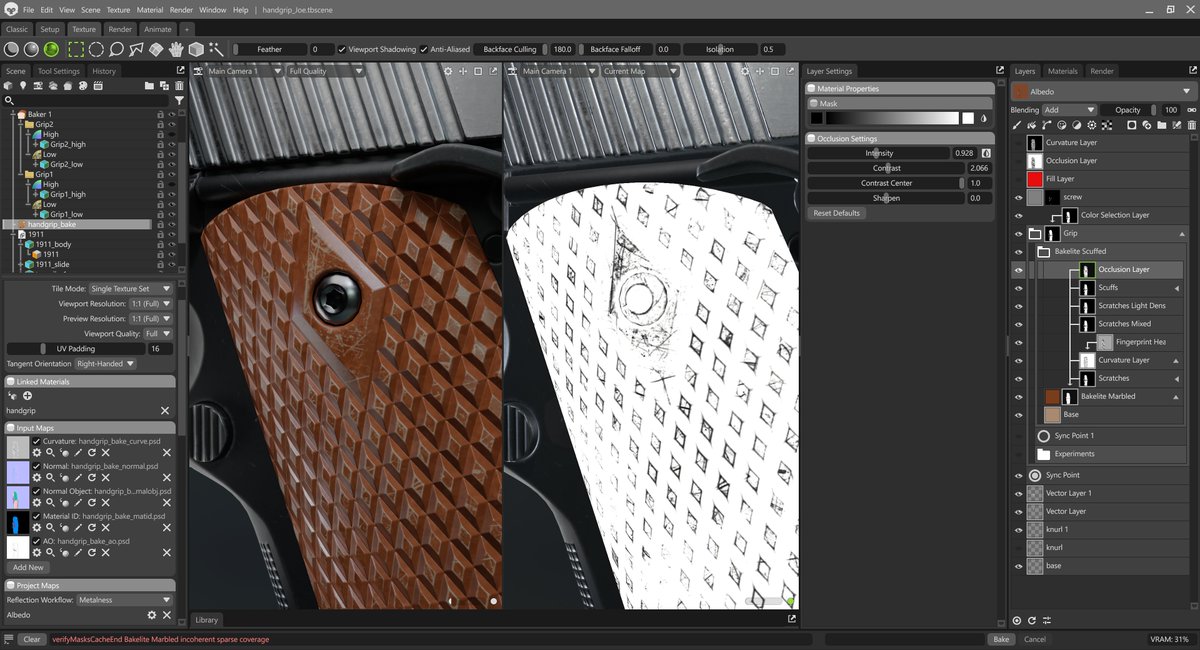Uncheck the Normal Object input map checkbox
This screenshot has width=1200, height=650.
coord(37,491)
